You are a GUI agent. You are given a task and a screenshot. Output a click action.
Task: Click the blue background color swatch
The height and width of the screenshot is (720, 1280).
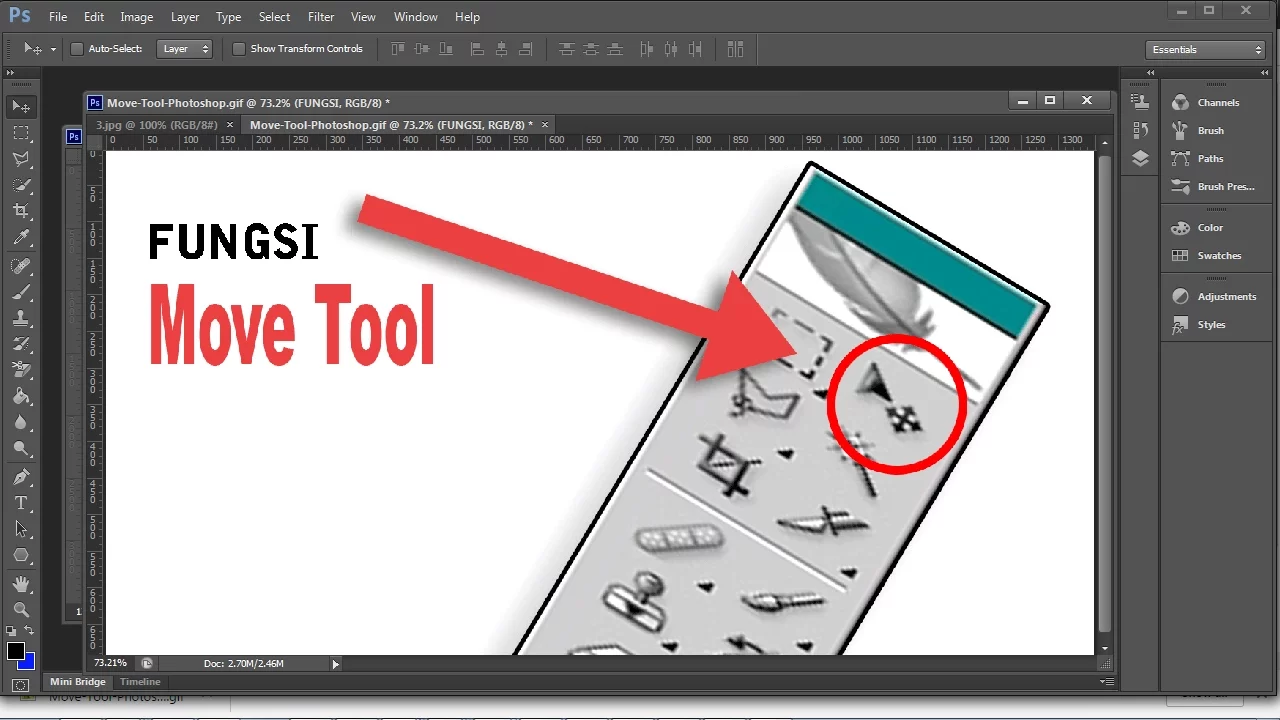28,664
